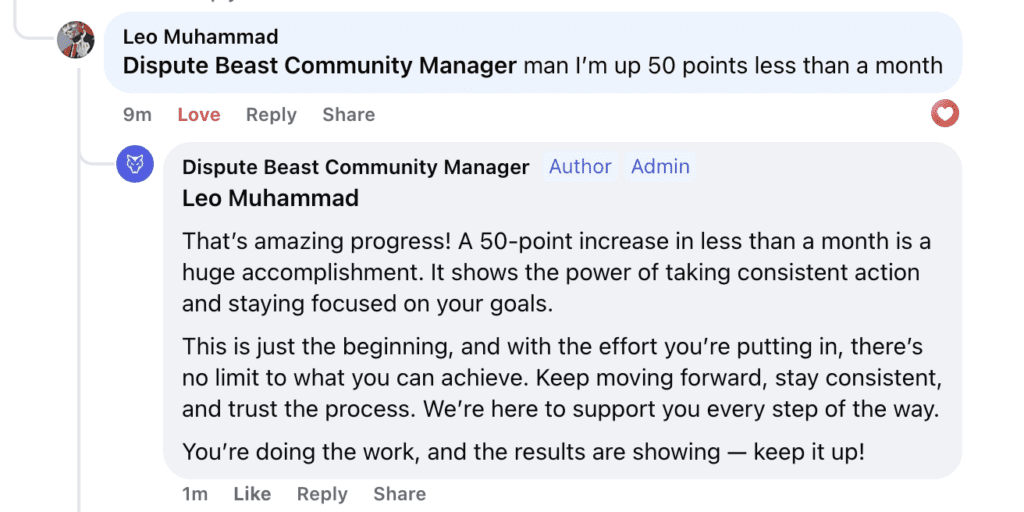Share the Dispute Beast Community Manager reply

point(399,494)
